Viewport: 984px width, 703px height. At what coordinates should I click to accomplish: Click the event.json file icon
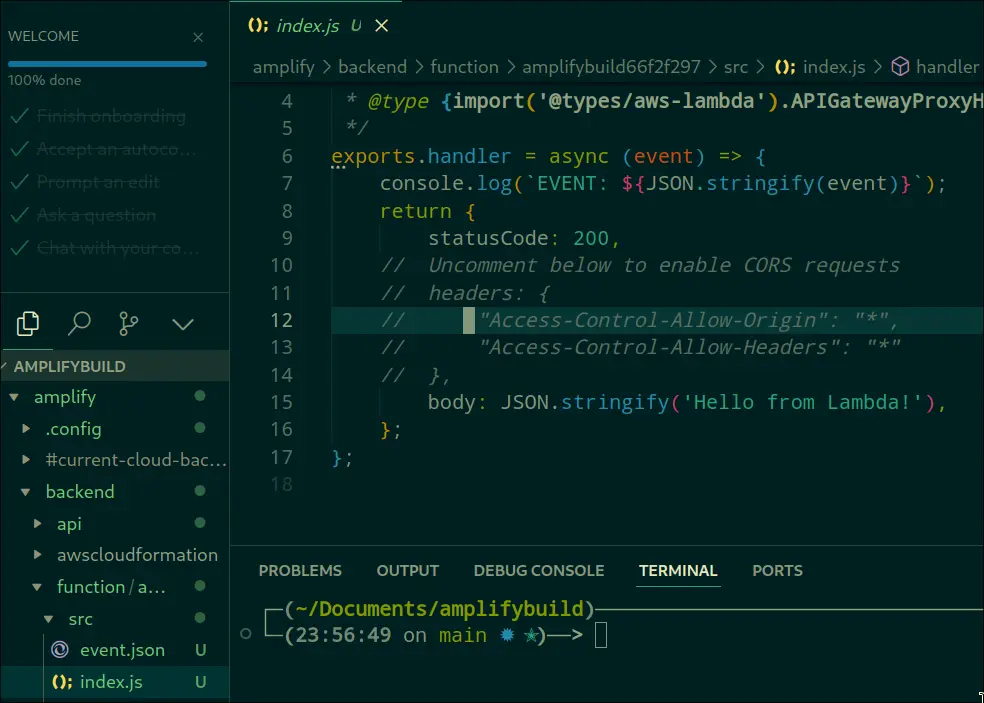(60, 650)
